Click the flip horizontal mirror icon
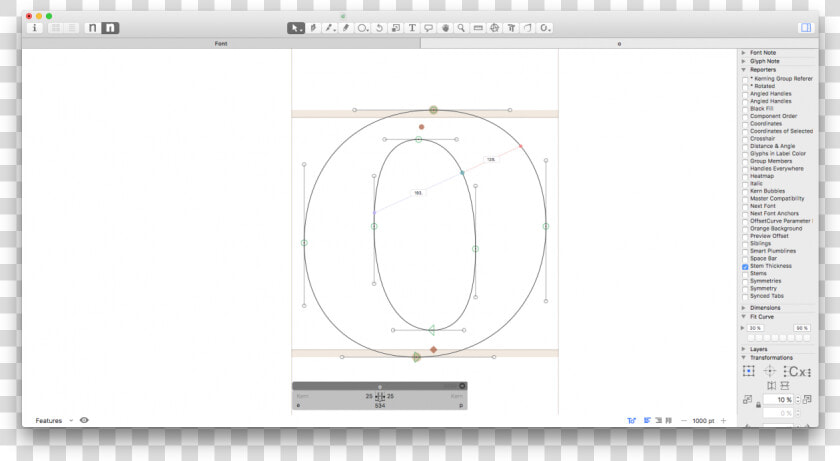The width and height of the screenshot is (840, 461). tap(771, 386)
